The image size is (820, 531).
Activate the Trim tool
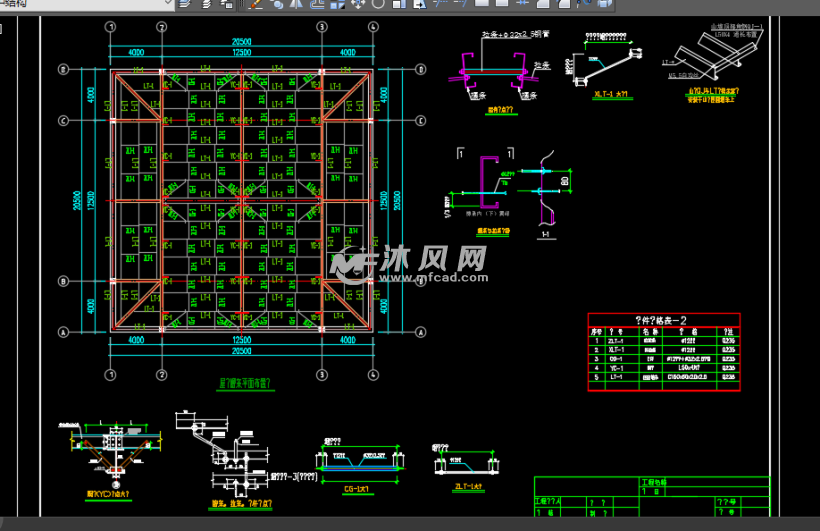click(441, 4)
